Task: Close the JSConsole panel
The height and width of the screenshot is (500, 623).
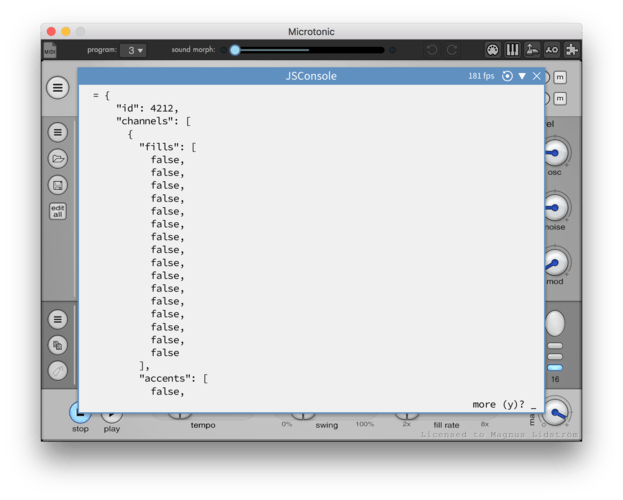Action: [536, 76]
